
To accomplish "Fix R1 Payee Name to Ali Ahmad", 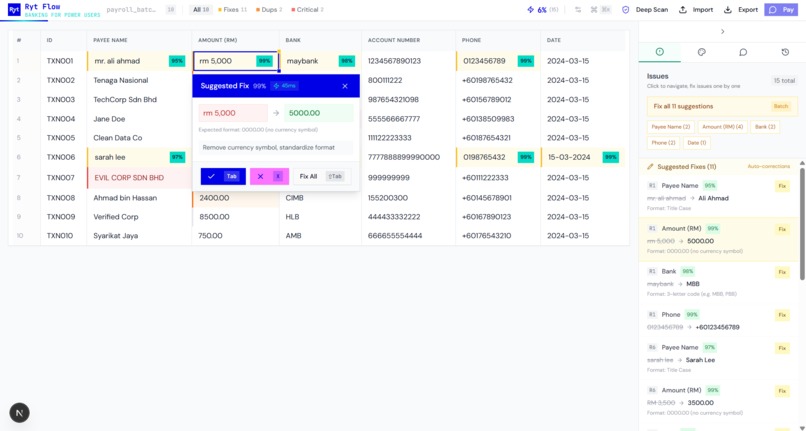I will [x=782, y=186].
